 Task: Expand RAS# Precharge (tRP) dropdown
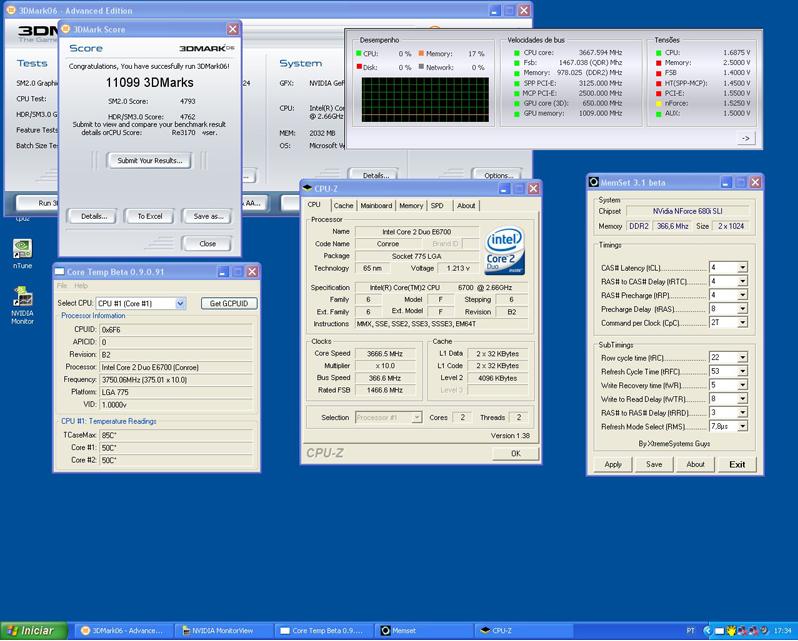coord(743,295)
